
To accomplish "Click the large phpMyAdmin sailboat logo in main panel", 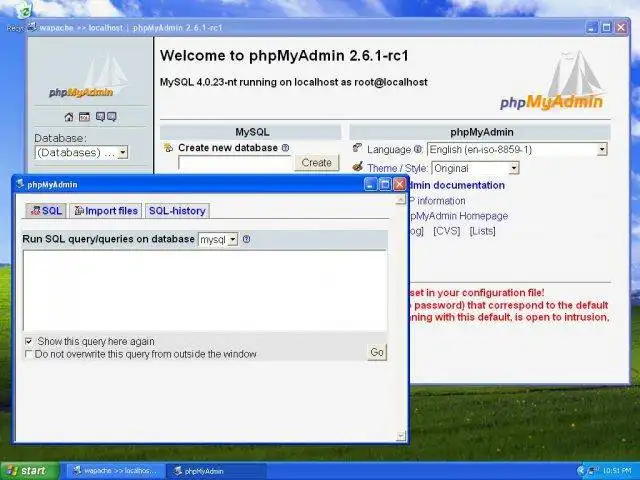I will click(x=553, y=81).
